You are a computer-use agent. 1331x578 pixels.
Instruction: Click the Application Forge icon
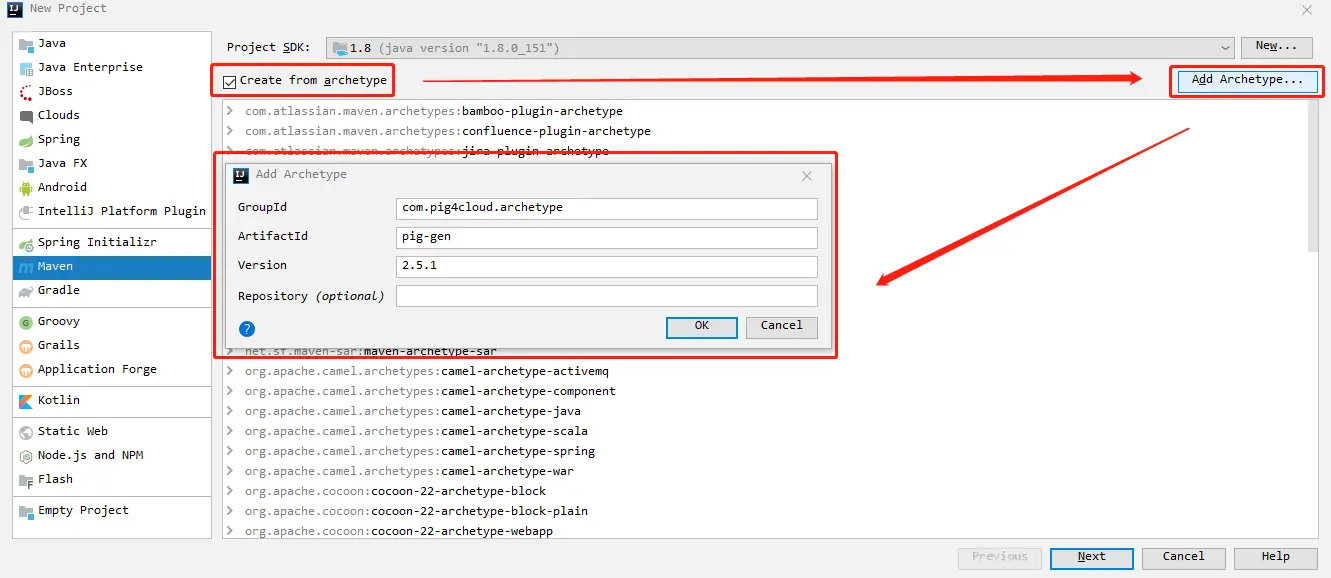coord(26,370)
